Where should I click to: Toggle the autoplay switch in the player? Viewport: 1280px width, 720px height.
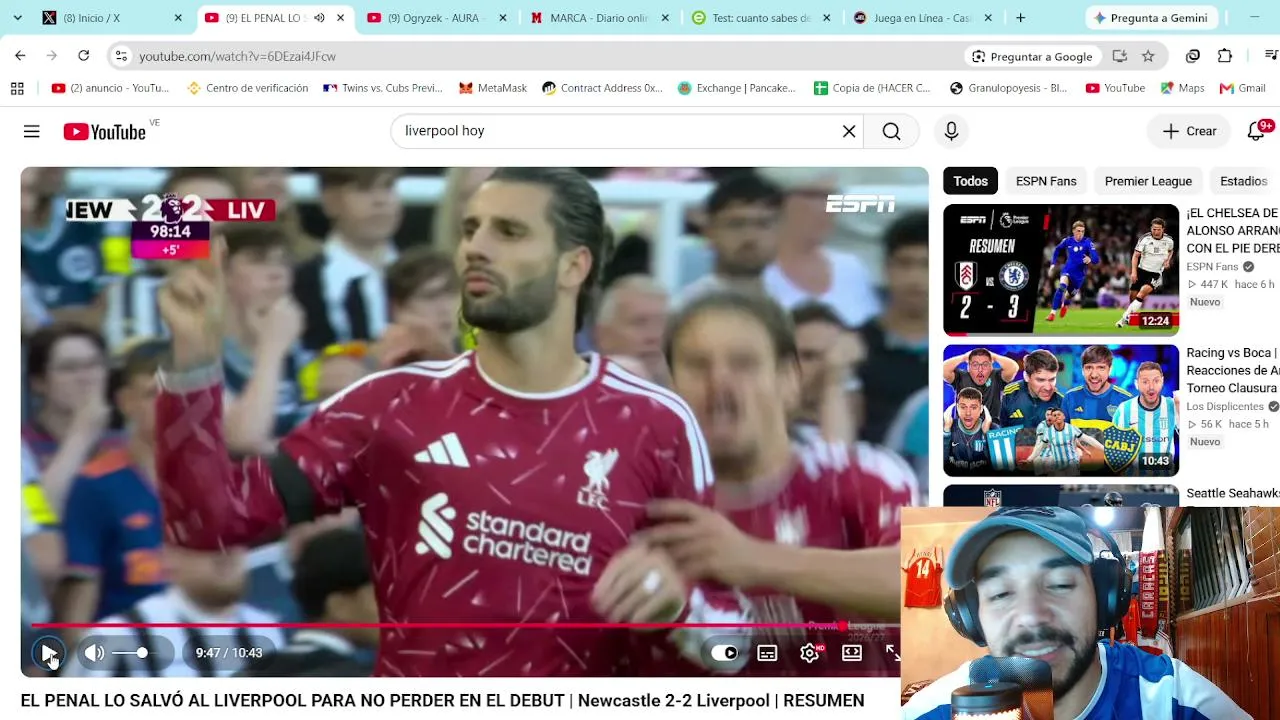tap(725, 653)
